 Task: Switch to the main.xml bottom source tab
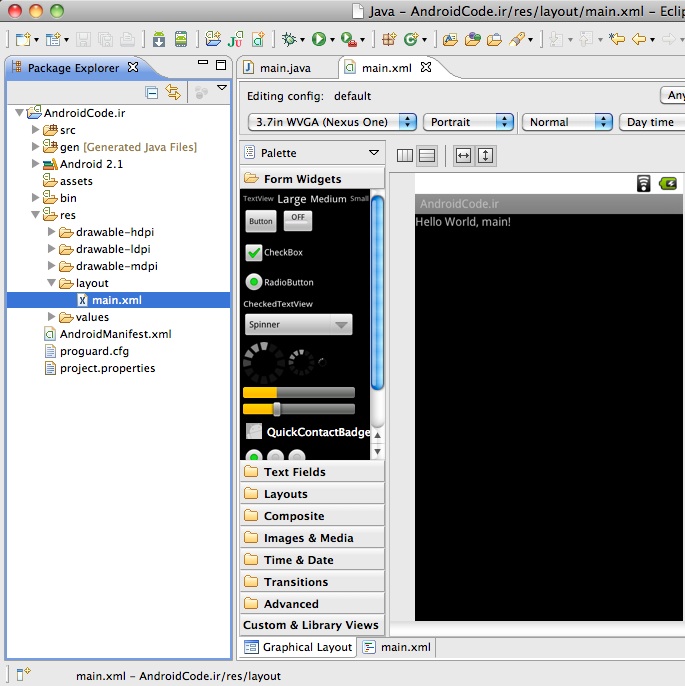[397, 647]
